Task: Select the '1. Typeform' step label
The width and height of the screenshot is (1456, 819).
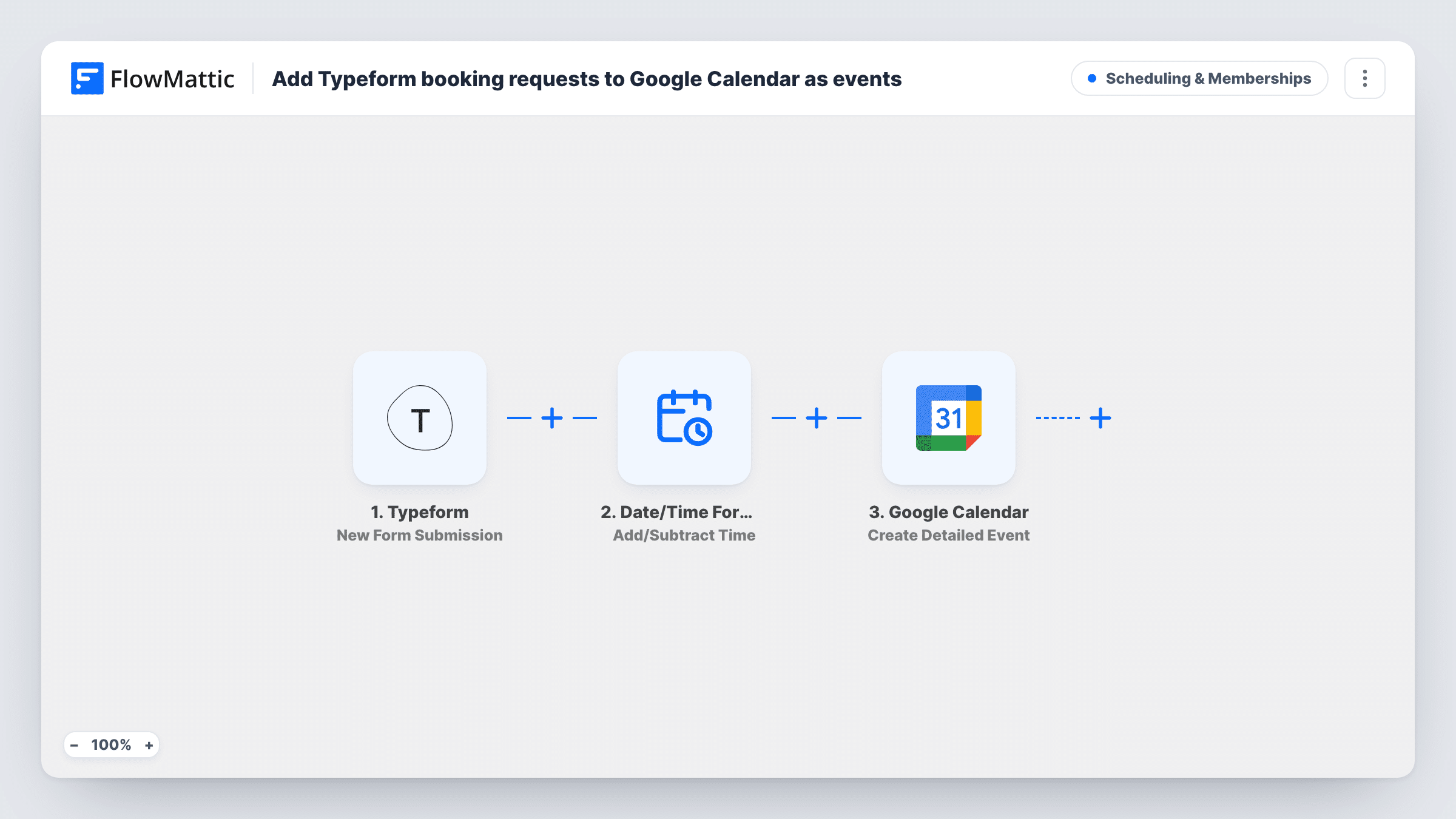Action: point(420,512)
